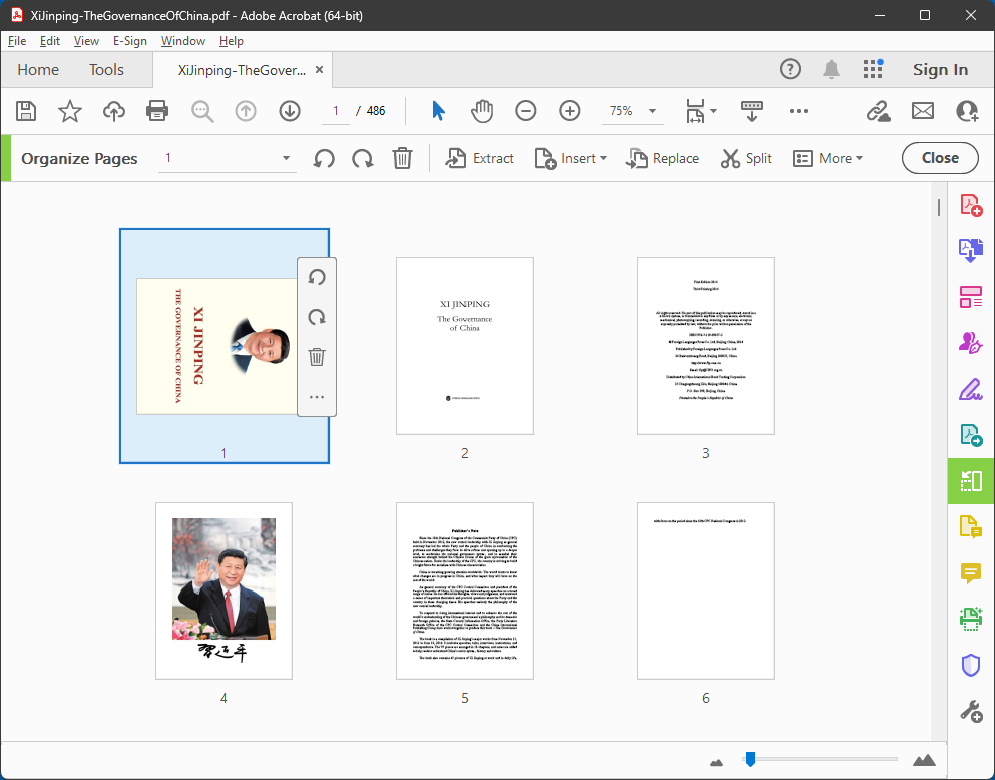Upload the file to cloud storage
This screenshot has height=780, width=995.
(x=114, y=111)
